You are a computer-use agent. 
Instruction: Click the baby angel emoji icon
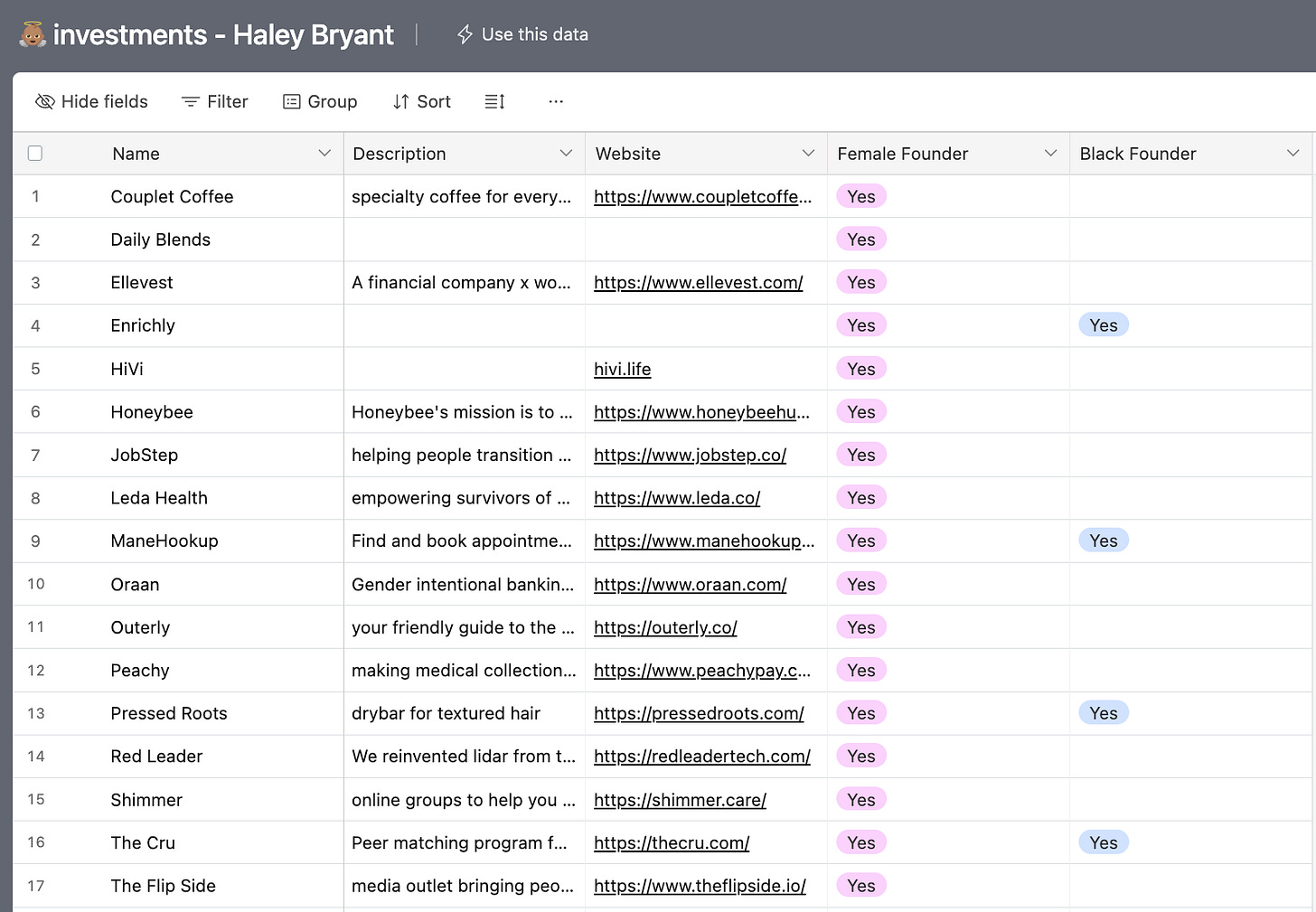pyautogui.click(x=33, y=34)
